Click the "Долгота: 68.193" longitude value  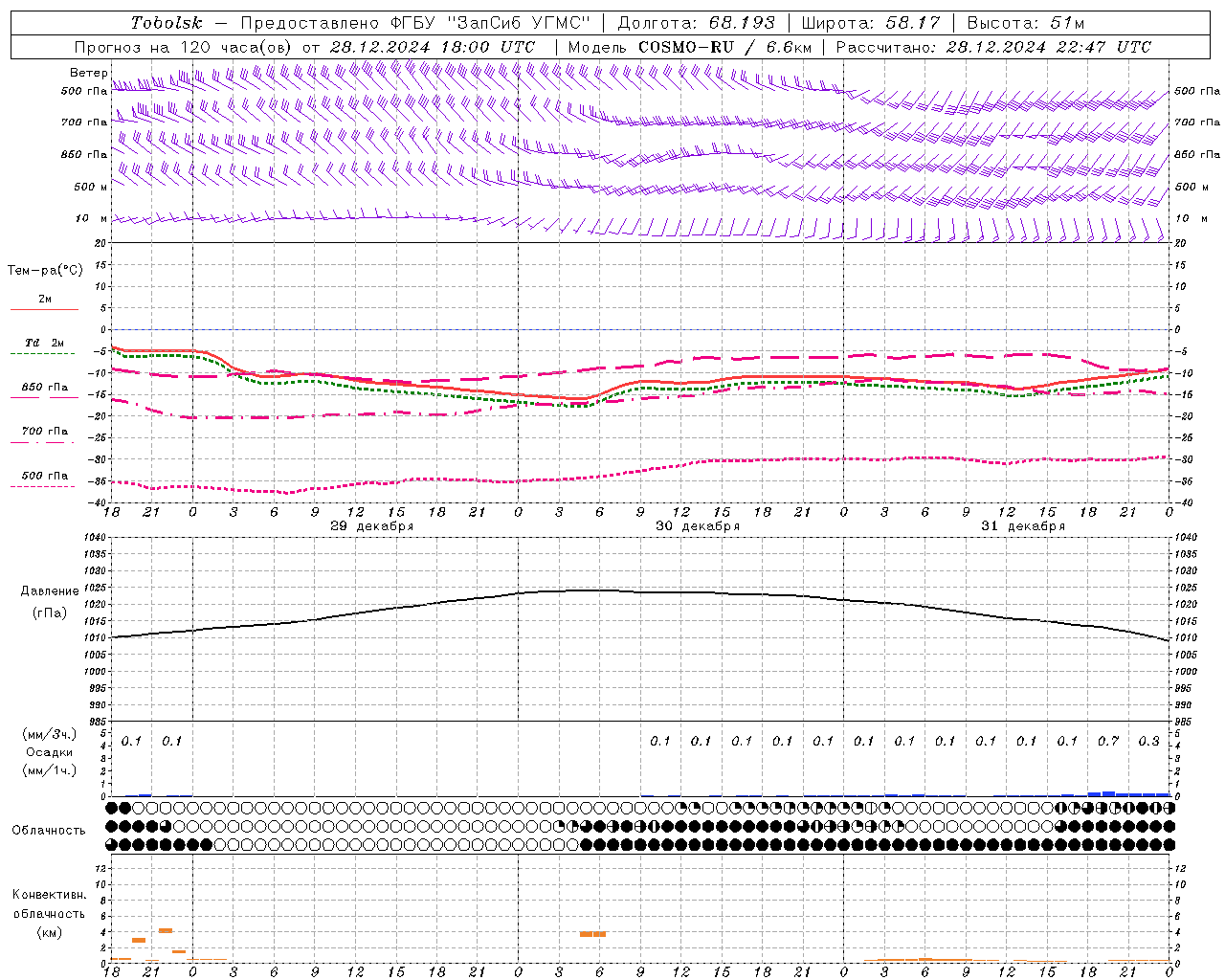point(697,23)
